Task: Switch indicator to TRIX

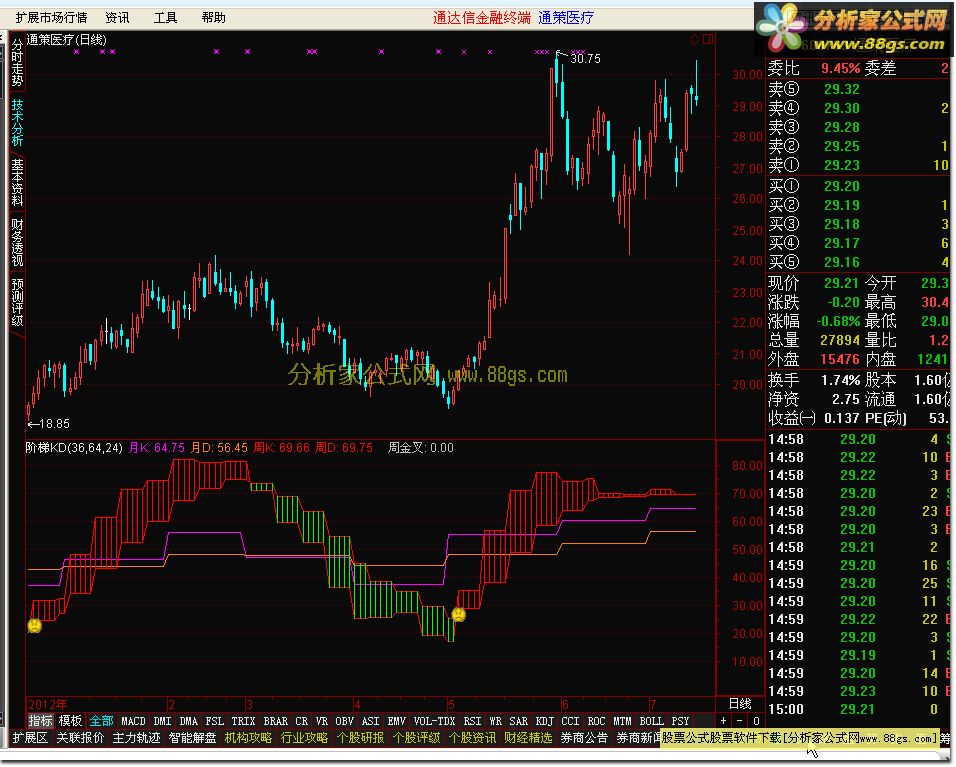Action: click(243, 721)
